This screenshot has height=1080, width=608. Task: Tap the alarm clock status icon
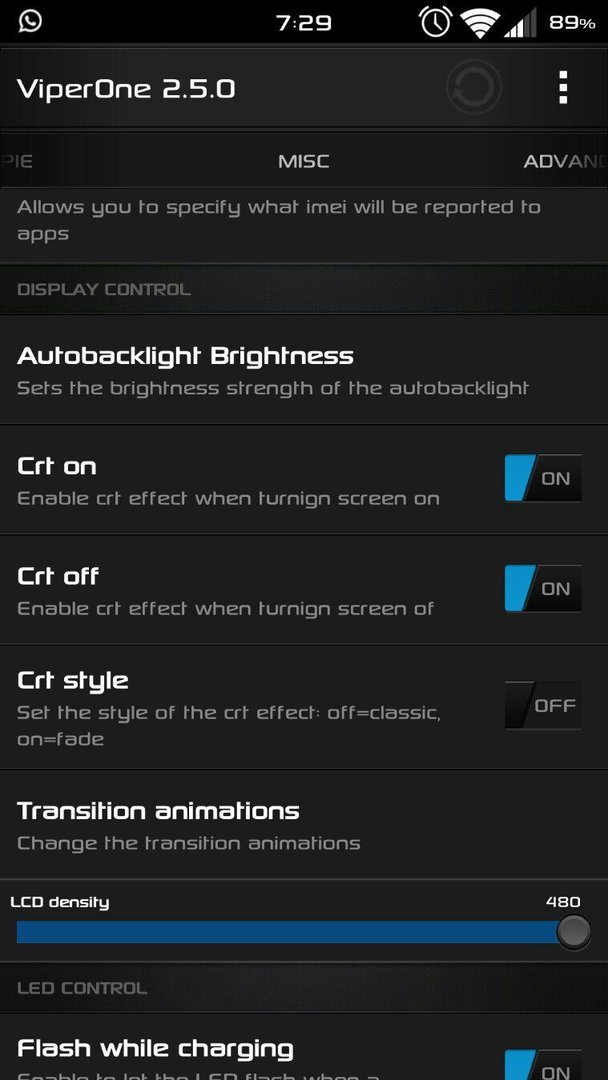[435, 22]
